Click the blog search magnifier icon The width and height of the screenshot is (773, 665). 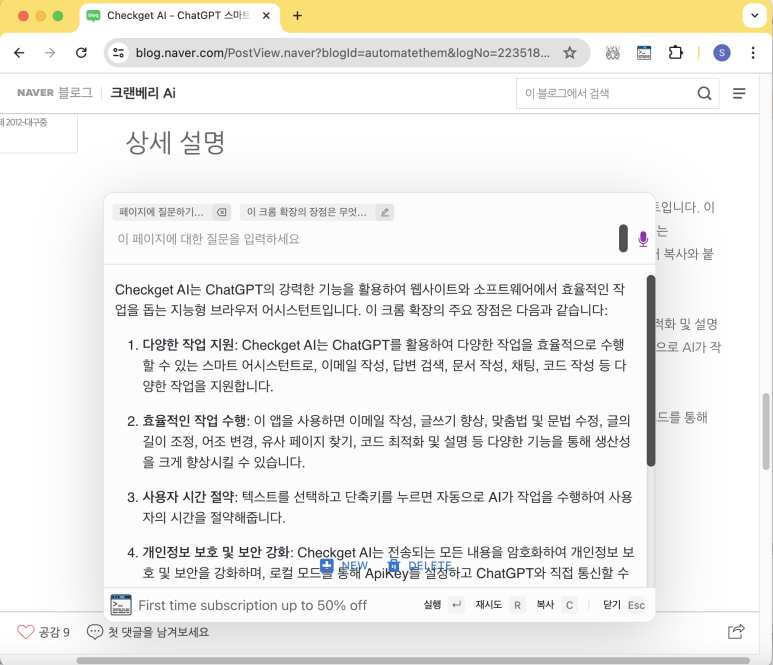pos(704,93)
